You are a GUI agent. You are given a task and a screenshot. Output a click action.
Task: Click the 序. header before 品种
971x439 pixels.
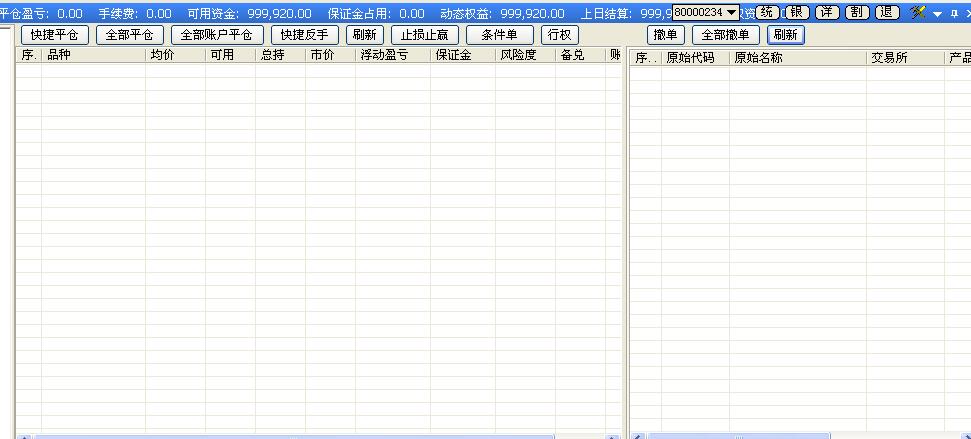pyautogui.click(x=28, y=55)
